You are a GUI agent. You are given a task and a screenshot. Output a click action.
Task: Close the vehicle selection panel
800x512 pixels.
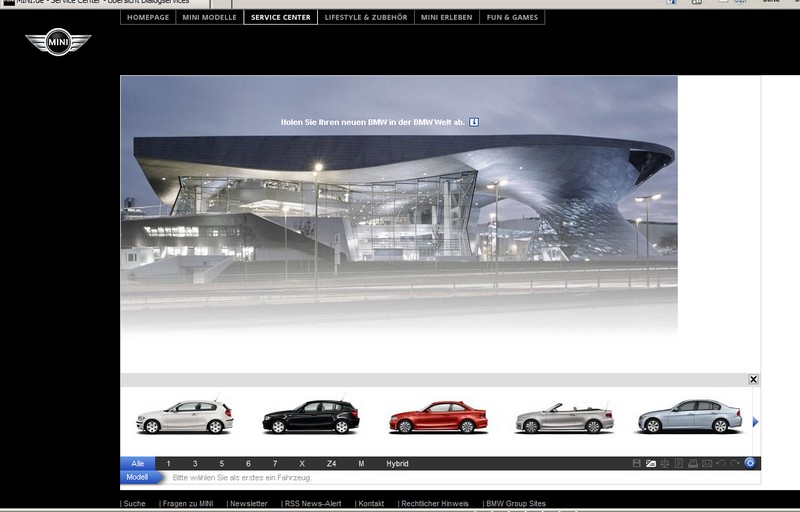click(753, 380)
